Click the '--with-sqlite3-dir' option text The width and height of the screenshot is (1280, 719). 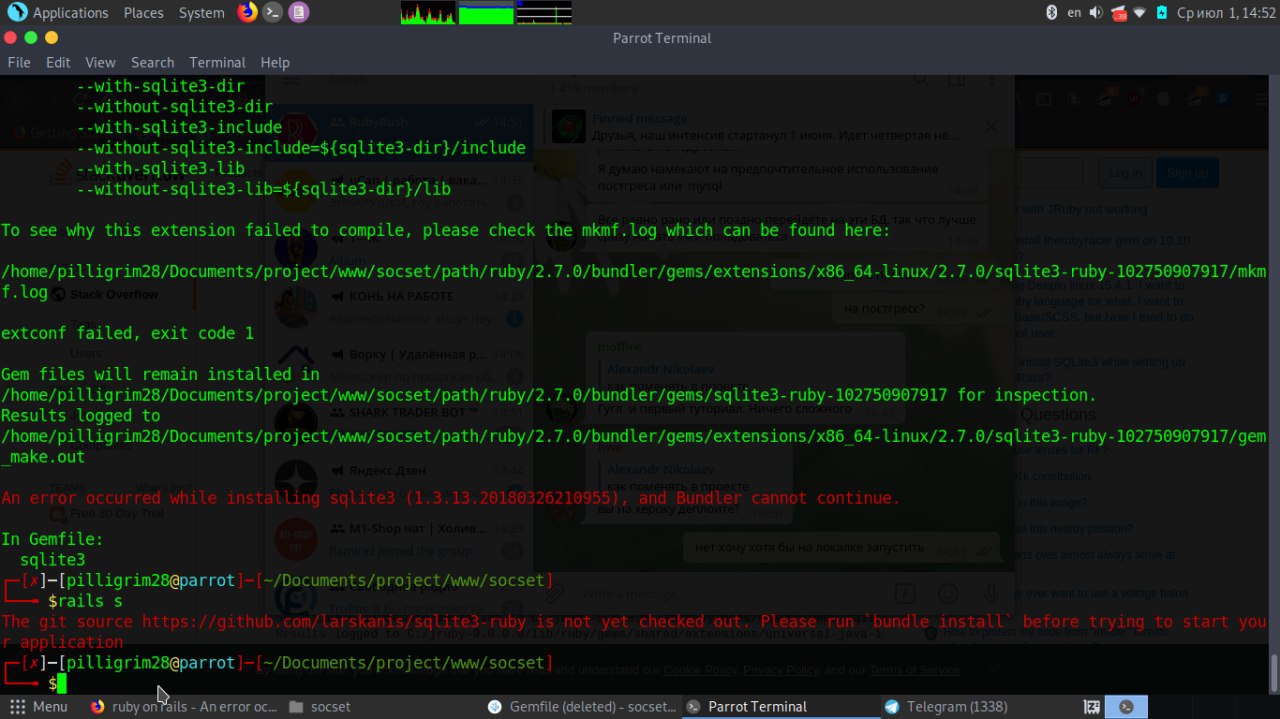[x=160, y=86]
